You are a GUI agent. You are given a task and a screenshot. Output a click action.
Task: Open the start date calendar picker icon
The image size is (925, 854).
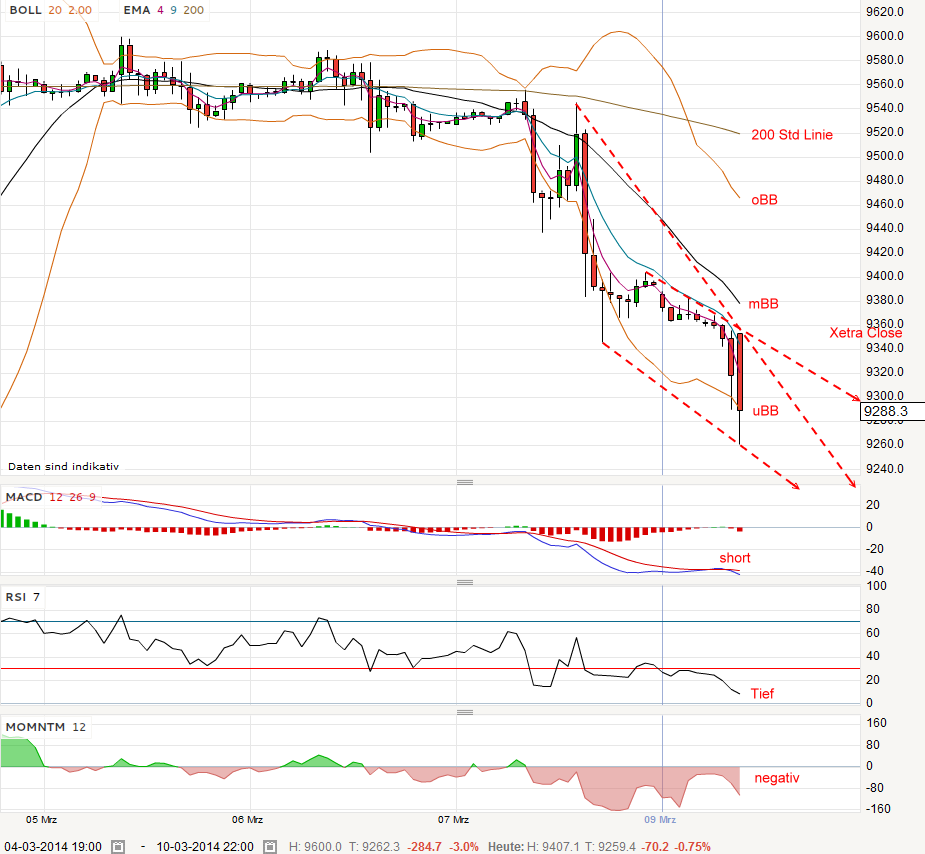118,847
